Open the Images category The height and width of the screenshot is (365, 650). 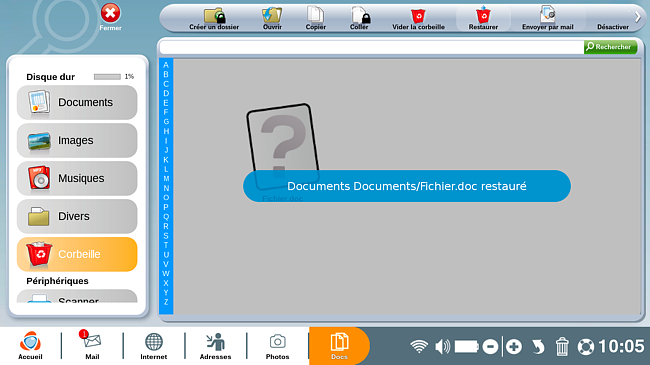(x=77, y=140)
